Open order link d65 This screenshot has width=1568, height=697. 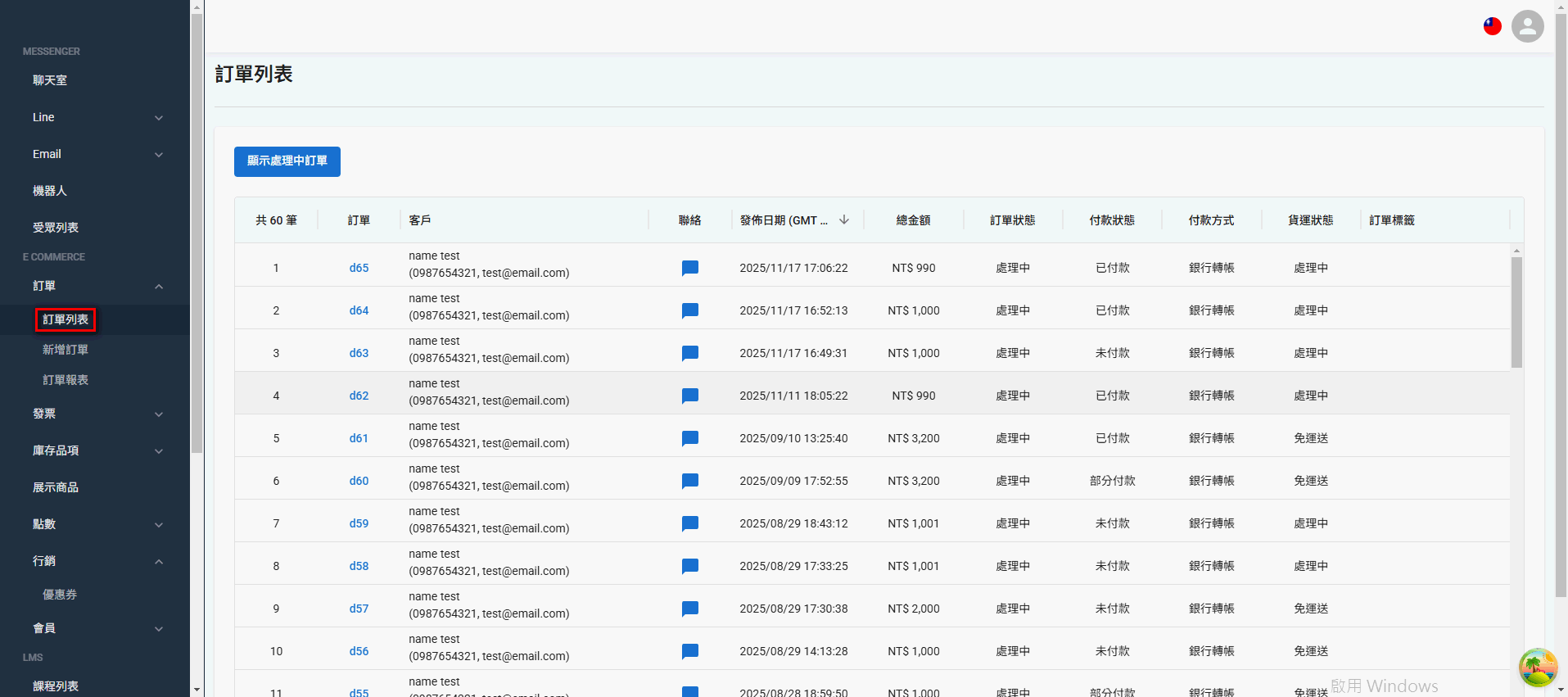359,268
